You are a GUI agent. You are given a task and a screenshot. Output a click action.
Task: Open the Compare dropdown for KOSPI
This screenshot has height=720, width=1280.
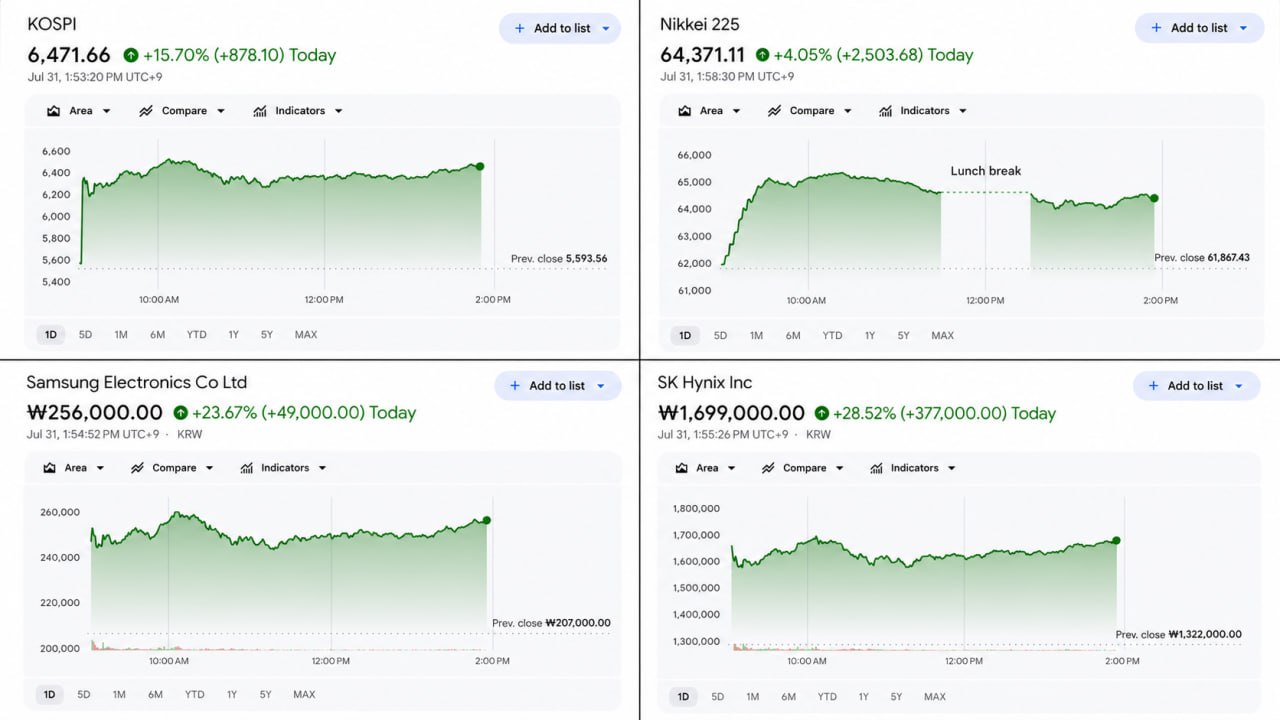point(182,111)
